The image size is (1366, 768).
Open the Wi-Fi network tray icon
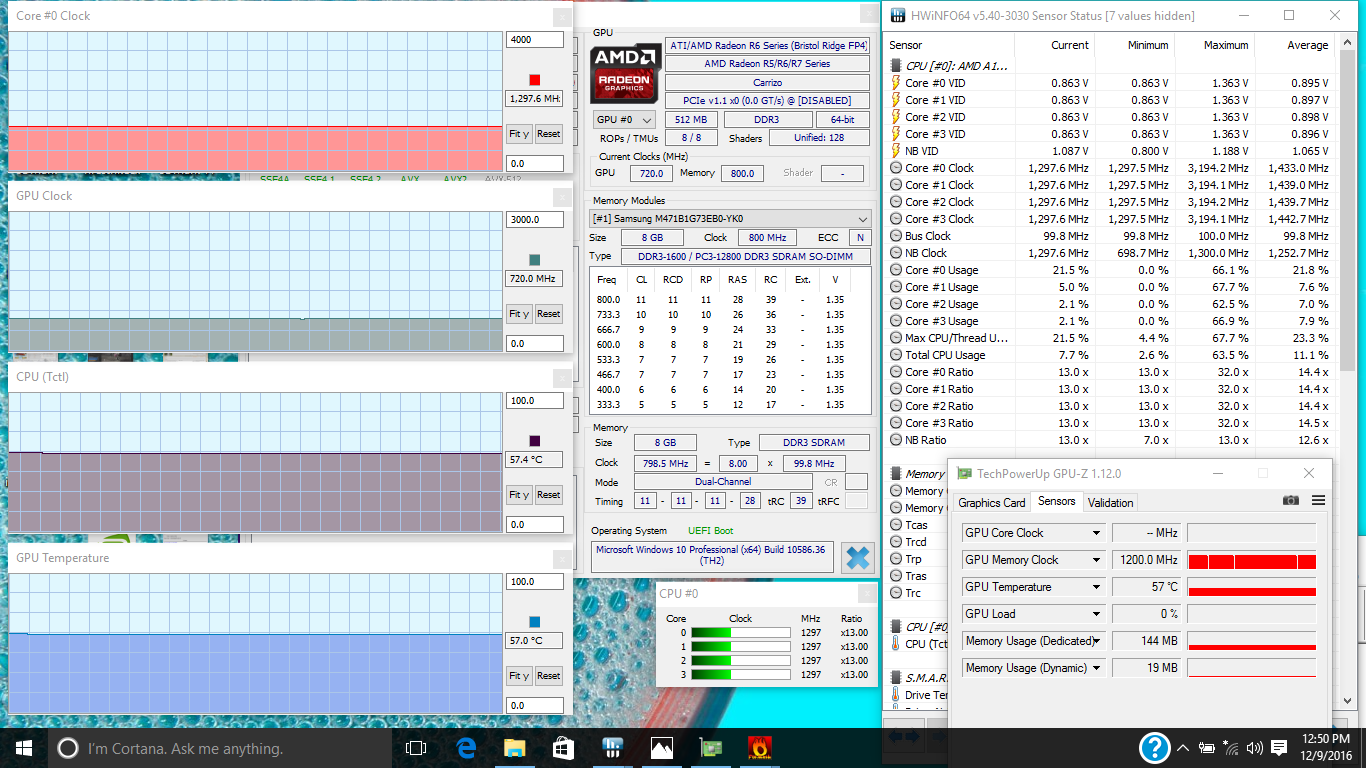pos(1231,747)
